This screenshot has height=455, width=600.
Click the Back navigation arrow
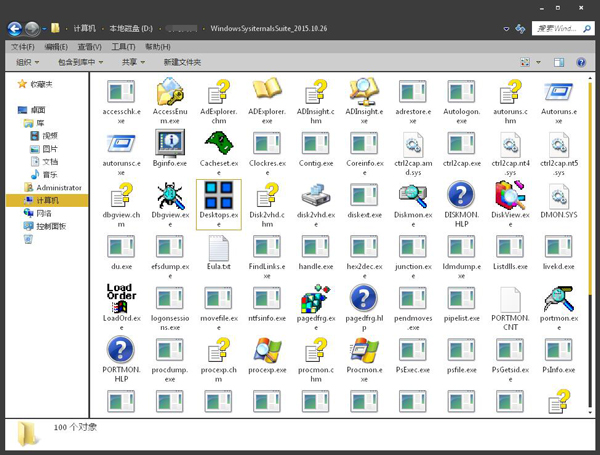[15, 29]
